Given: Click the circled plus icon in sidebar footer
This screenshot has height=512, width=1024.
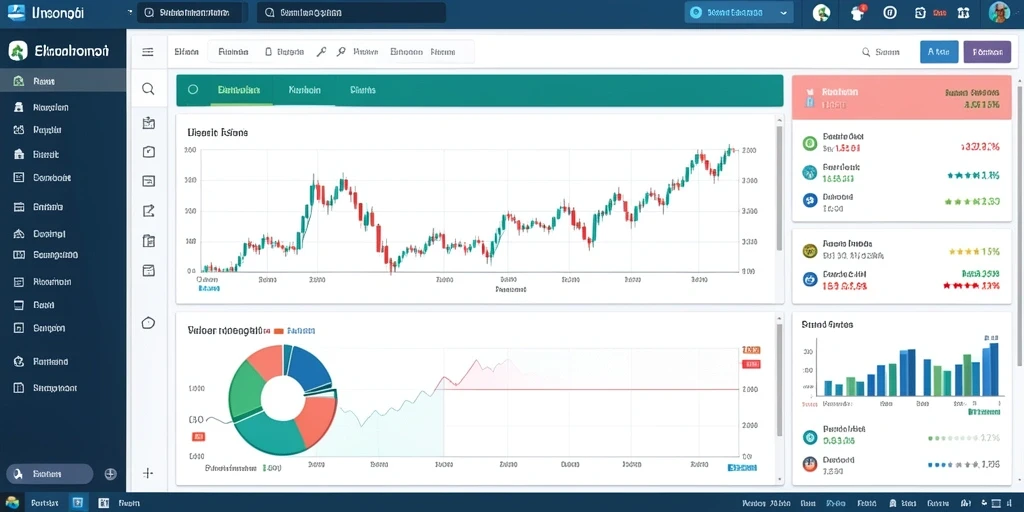Looking at the screenshot, I should click(110, 474).
